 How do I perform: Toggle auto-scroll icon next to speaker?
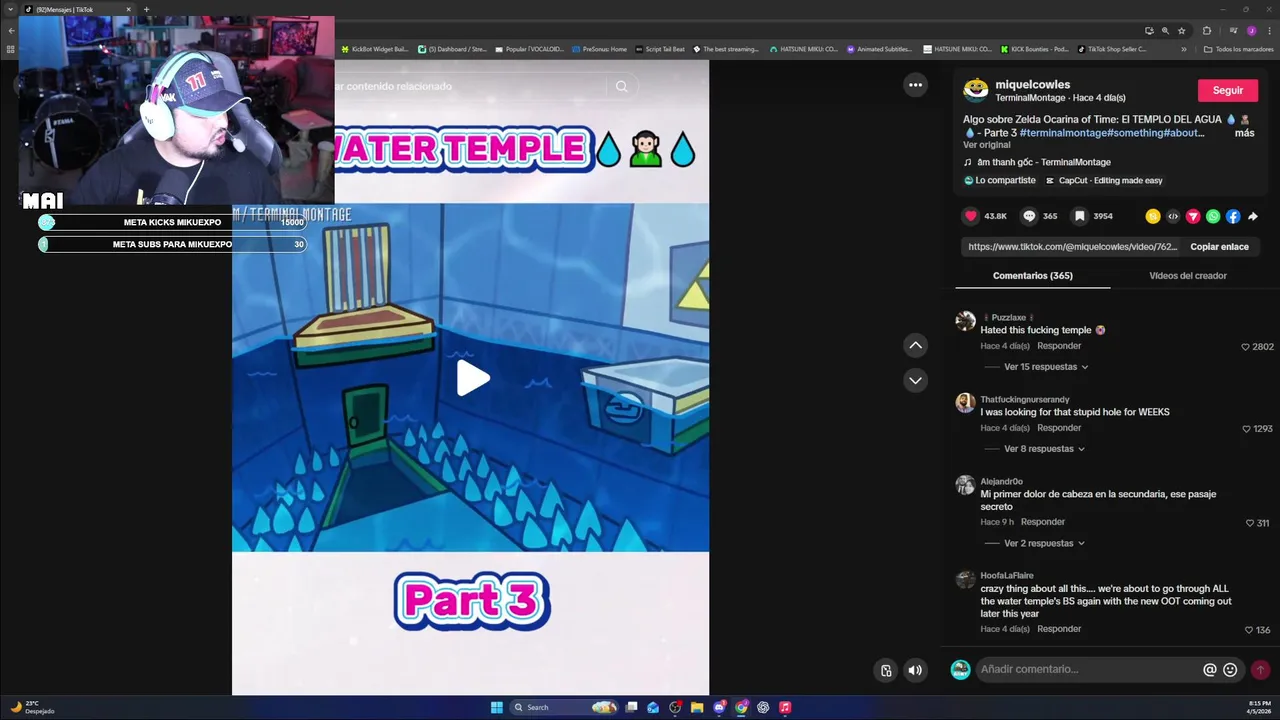886,670
